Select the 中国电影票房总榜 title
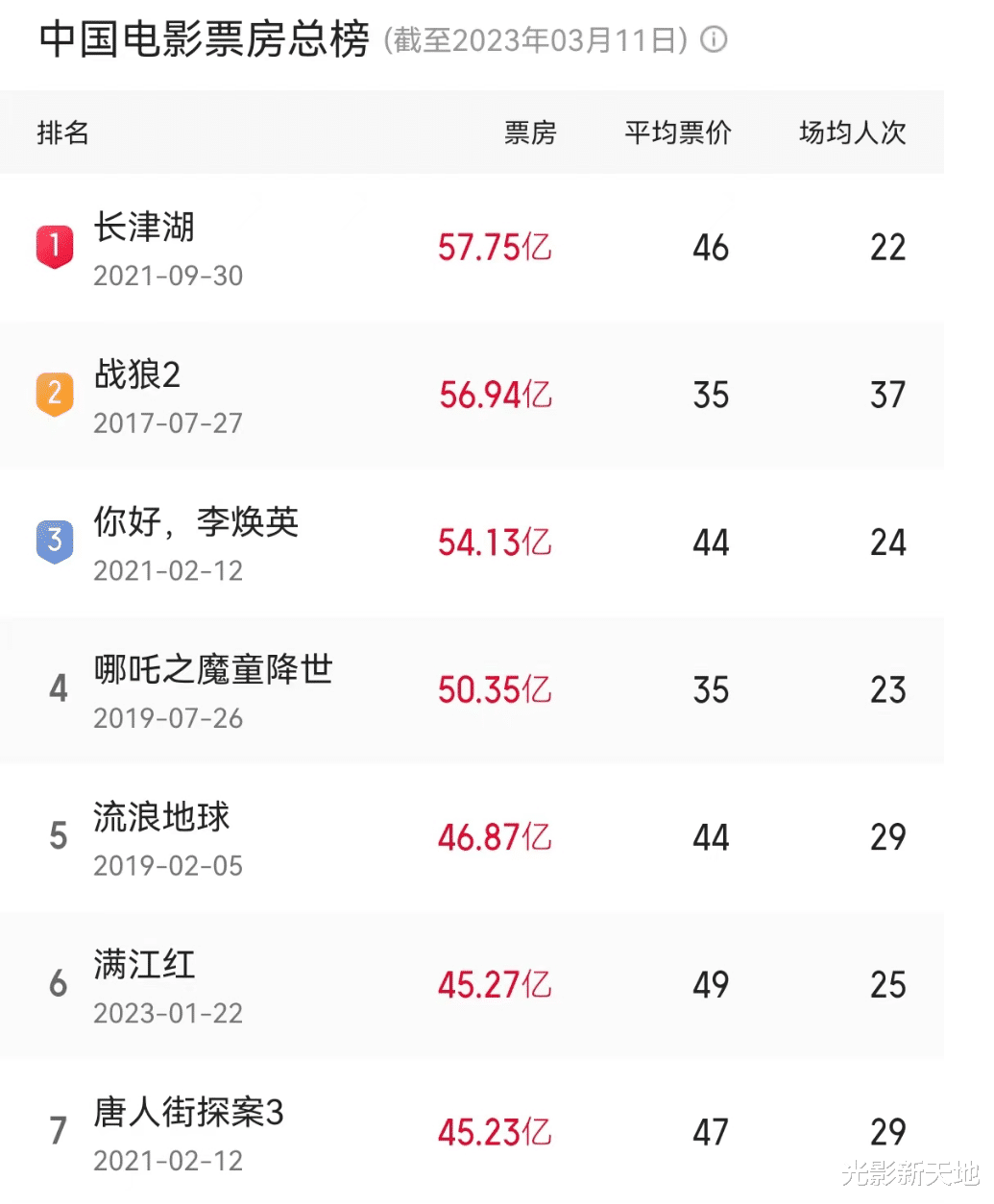This screenshot has width=994, height=1204. 205,40
